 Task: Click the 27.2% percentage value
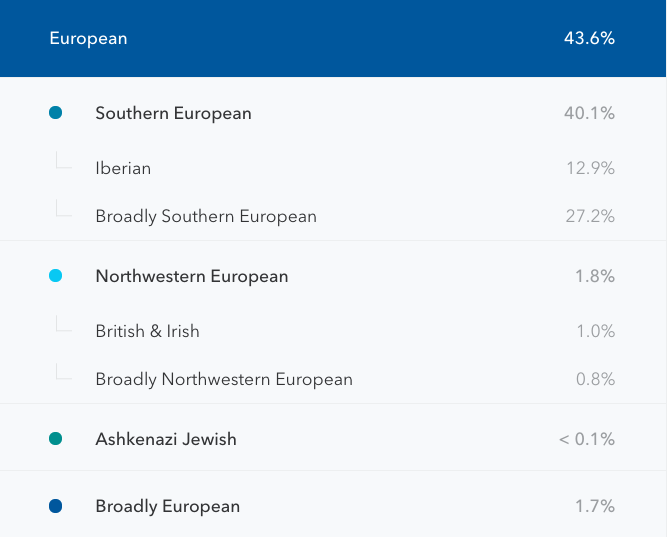(x=590, y=216)
